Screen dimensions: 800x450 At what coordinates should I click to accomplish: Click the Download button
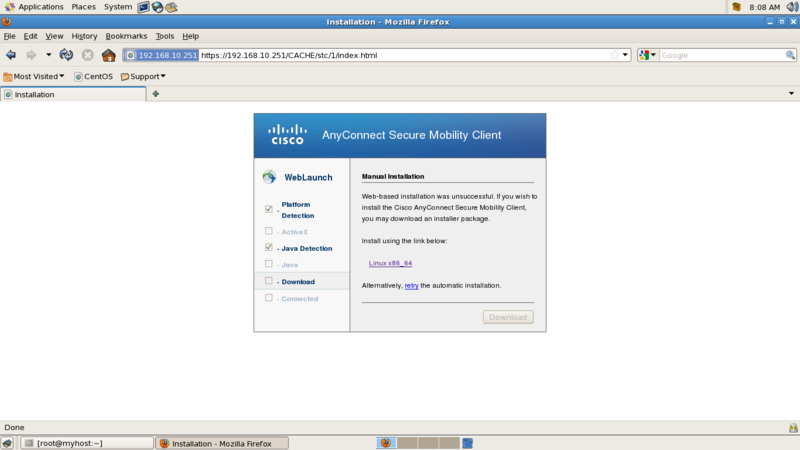[x=508, y=317]
